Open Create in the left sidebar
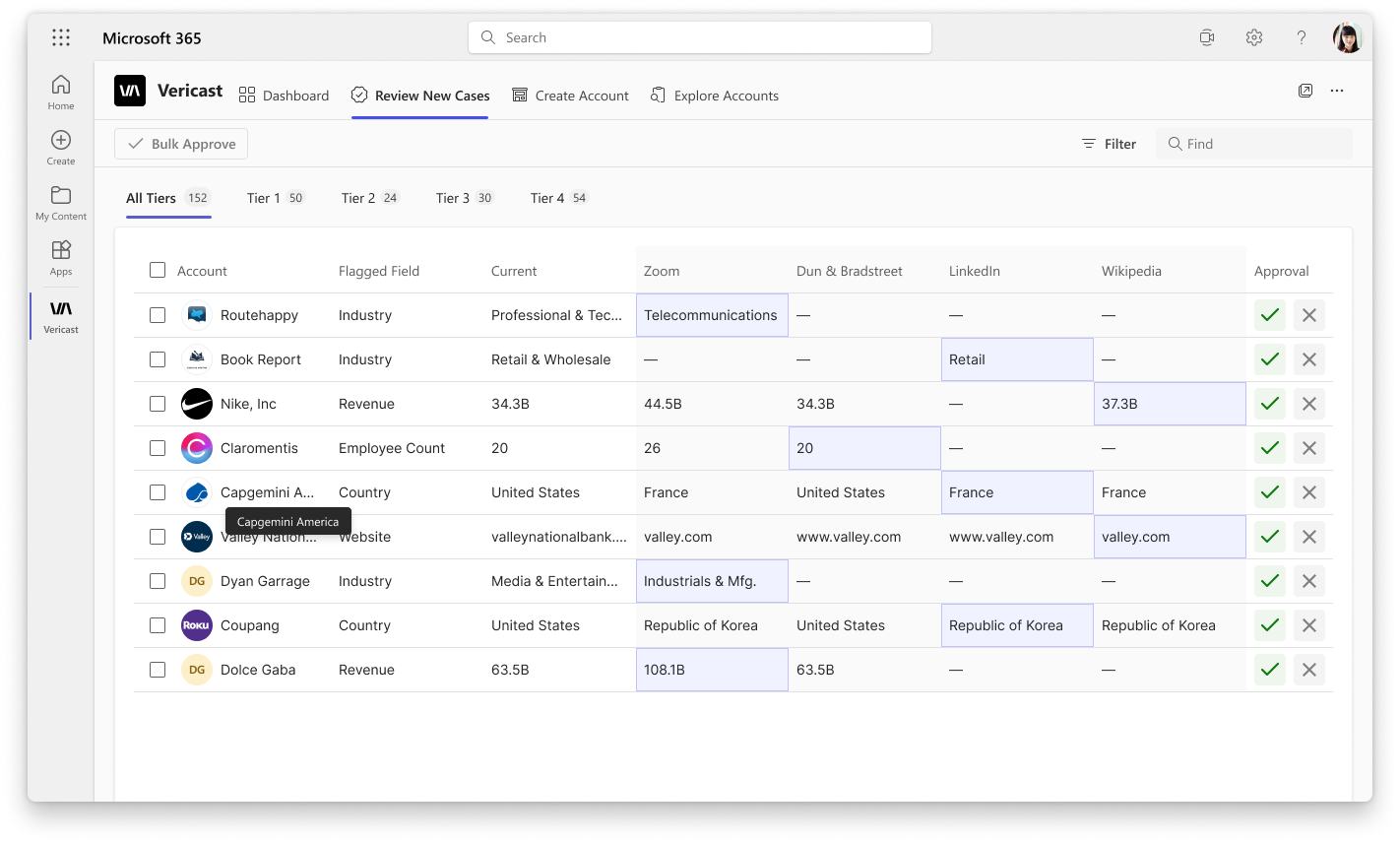The height and width of the screenshot is (843, 1400). [x=61, y=148]
